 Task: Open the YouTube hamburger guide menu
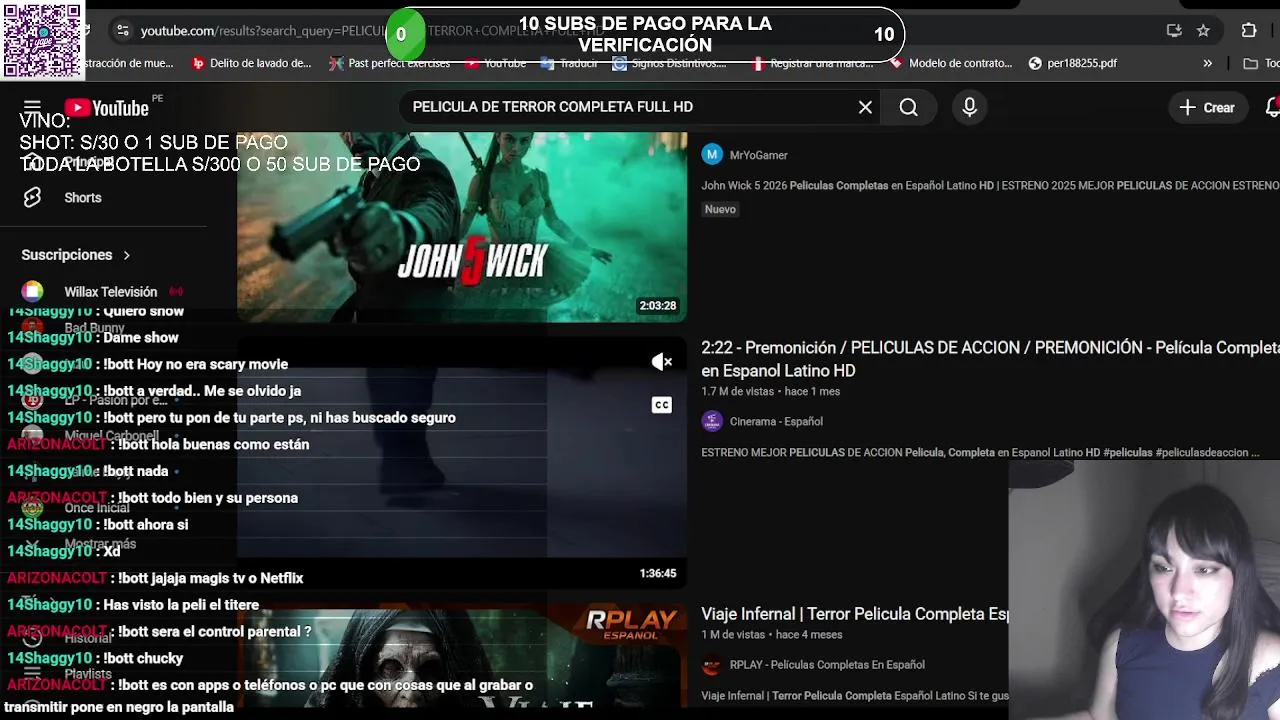pos(32,107)
